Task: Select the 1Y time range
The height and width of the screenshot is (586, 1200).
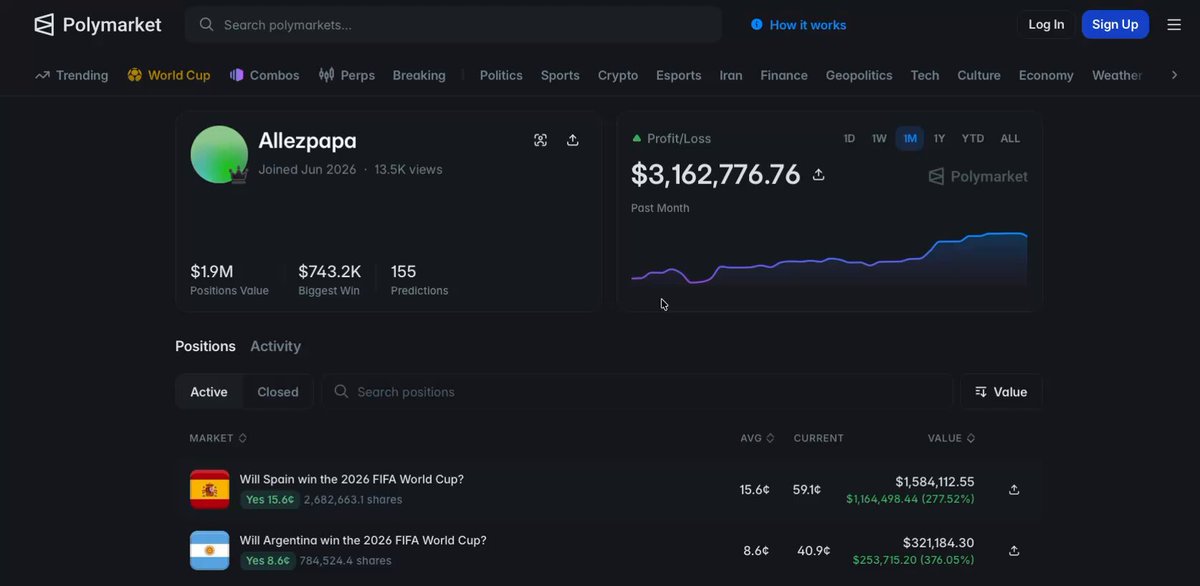Action: [940, 139]
